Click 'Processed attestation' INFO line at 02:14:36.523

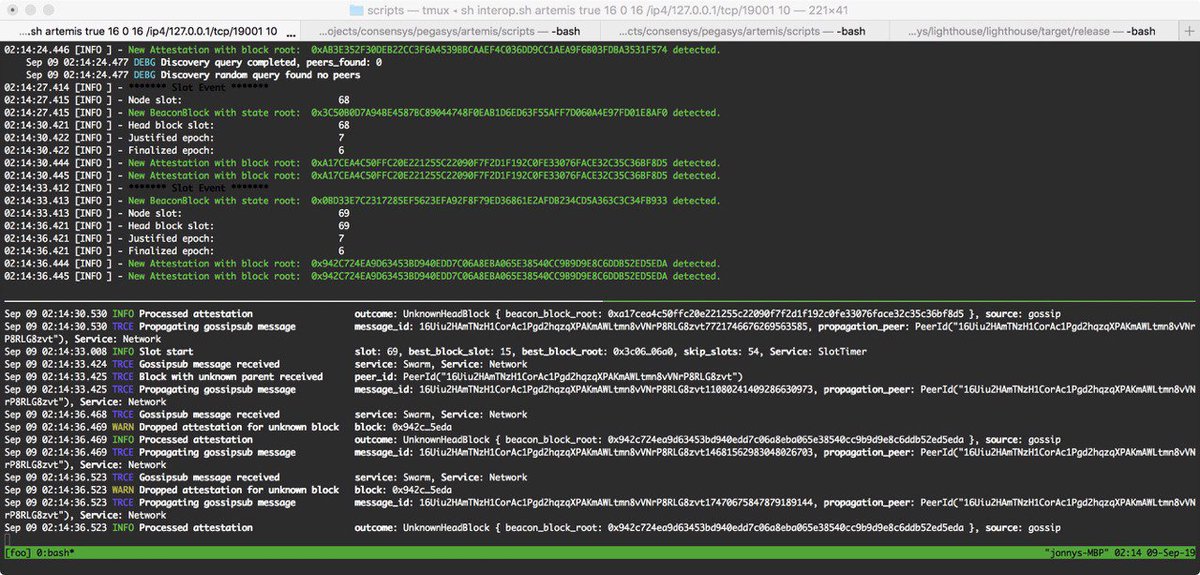click(x=532, y=527)
